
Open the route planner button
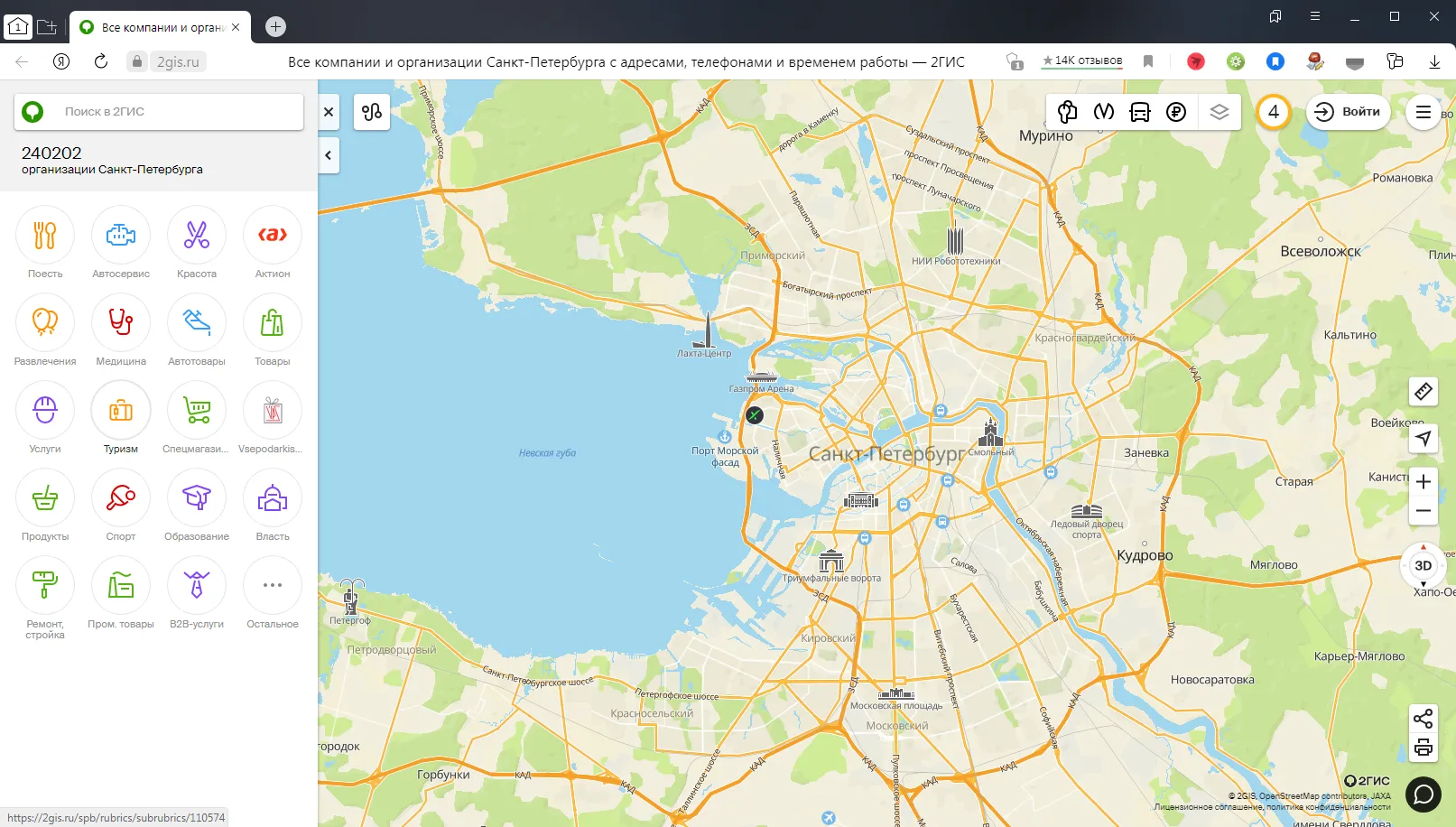coord(372,112)
